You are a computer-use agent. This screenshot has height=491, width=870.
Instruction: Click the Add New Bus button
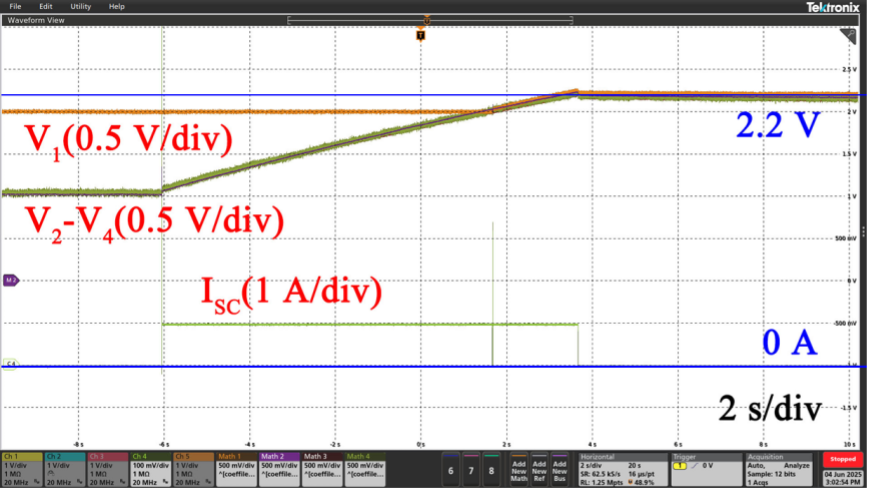pos(560,470)
